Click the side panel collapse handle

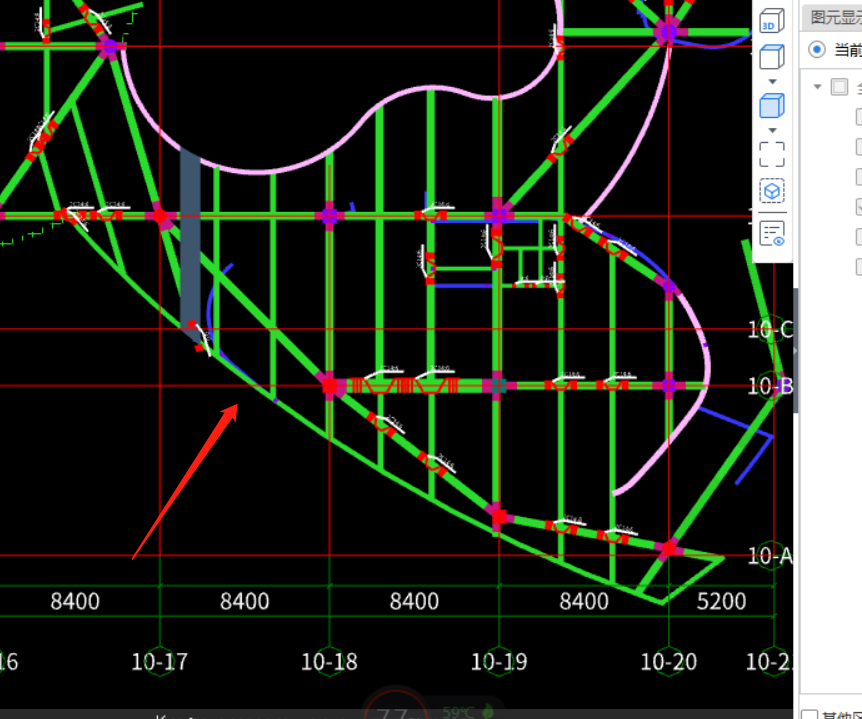point(795,350)
